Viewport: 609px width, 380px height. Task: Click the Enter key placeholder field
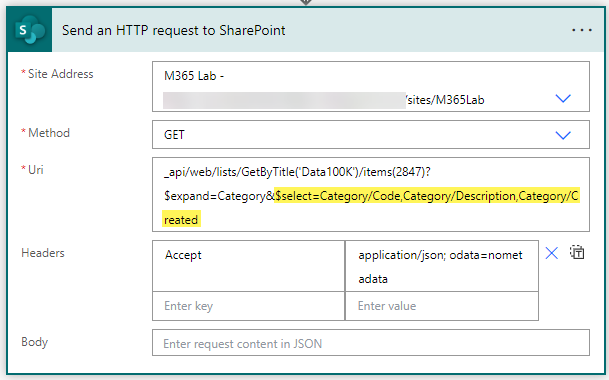(249, 306)
